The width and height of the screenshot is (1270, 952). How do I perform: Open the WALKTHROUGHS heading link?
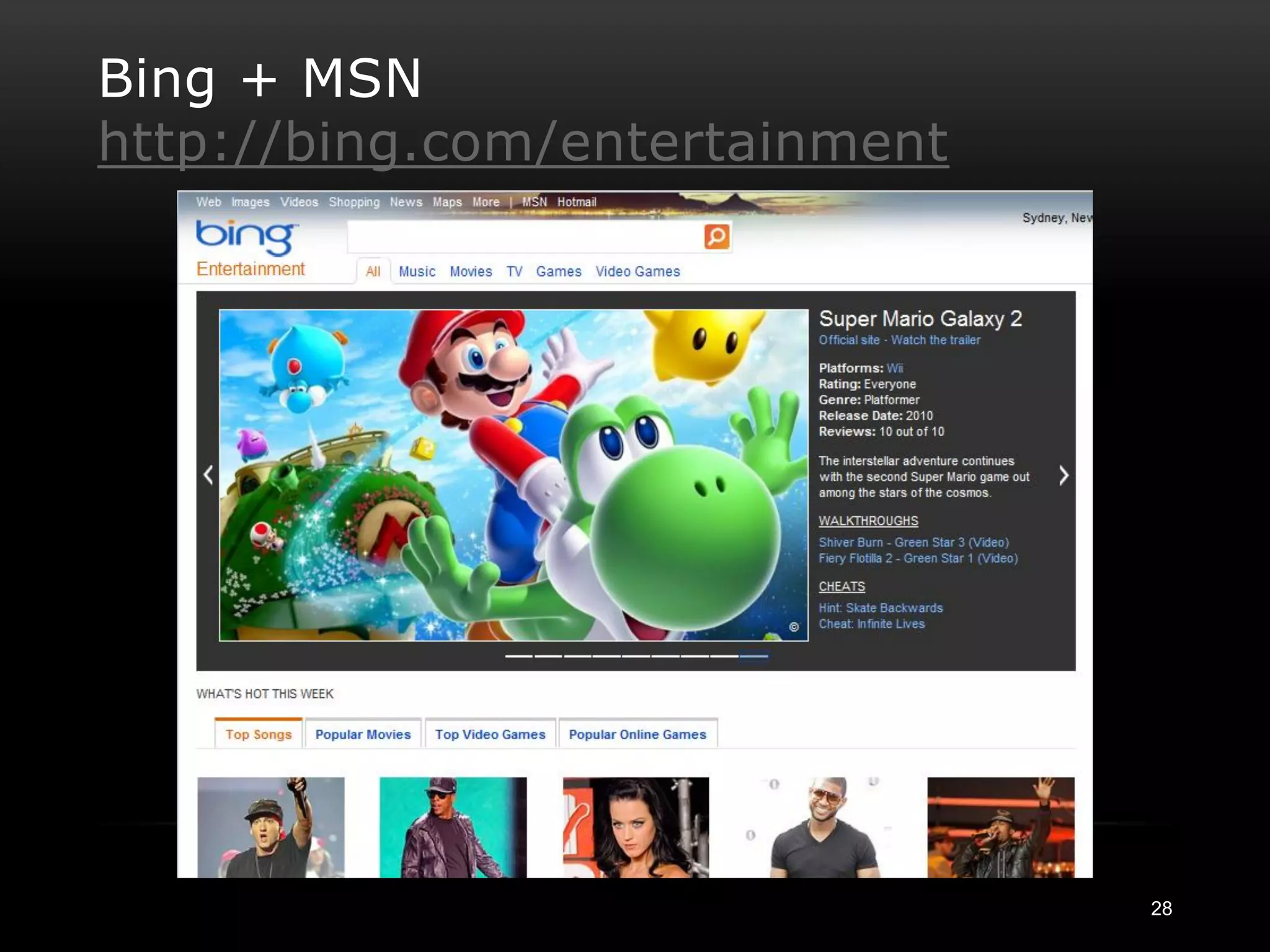[868, 521]
